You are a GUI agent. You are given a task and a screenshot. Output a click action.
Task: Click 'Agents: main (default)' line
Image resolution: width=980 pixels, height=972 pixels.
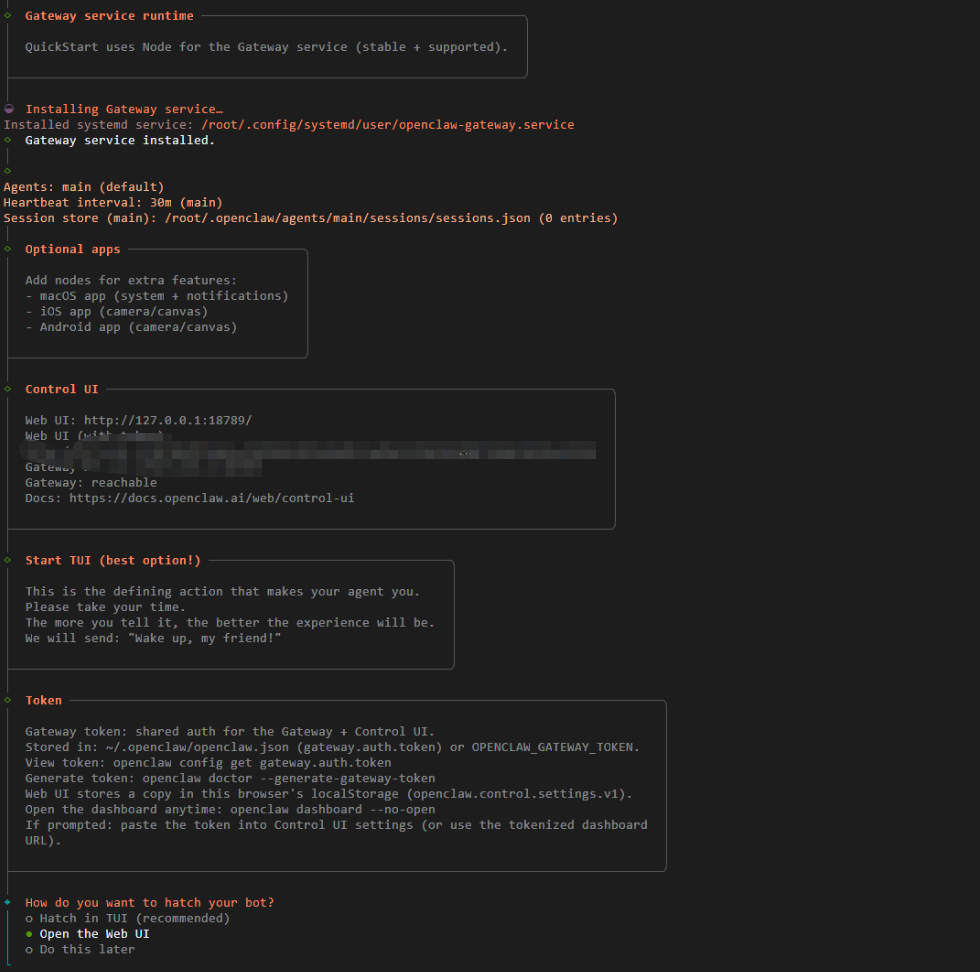coord(84,187)
